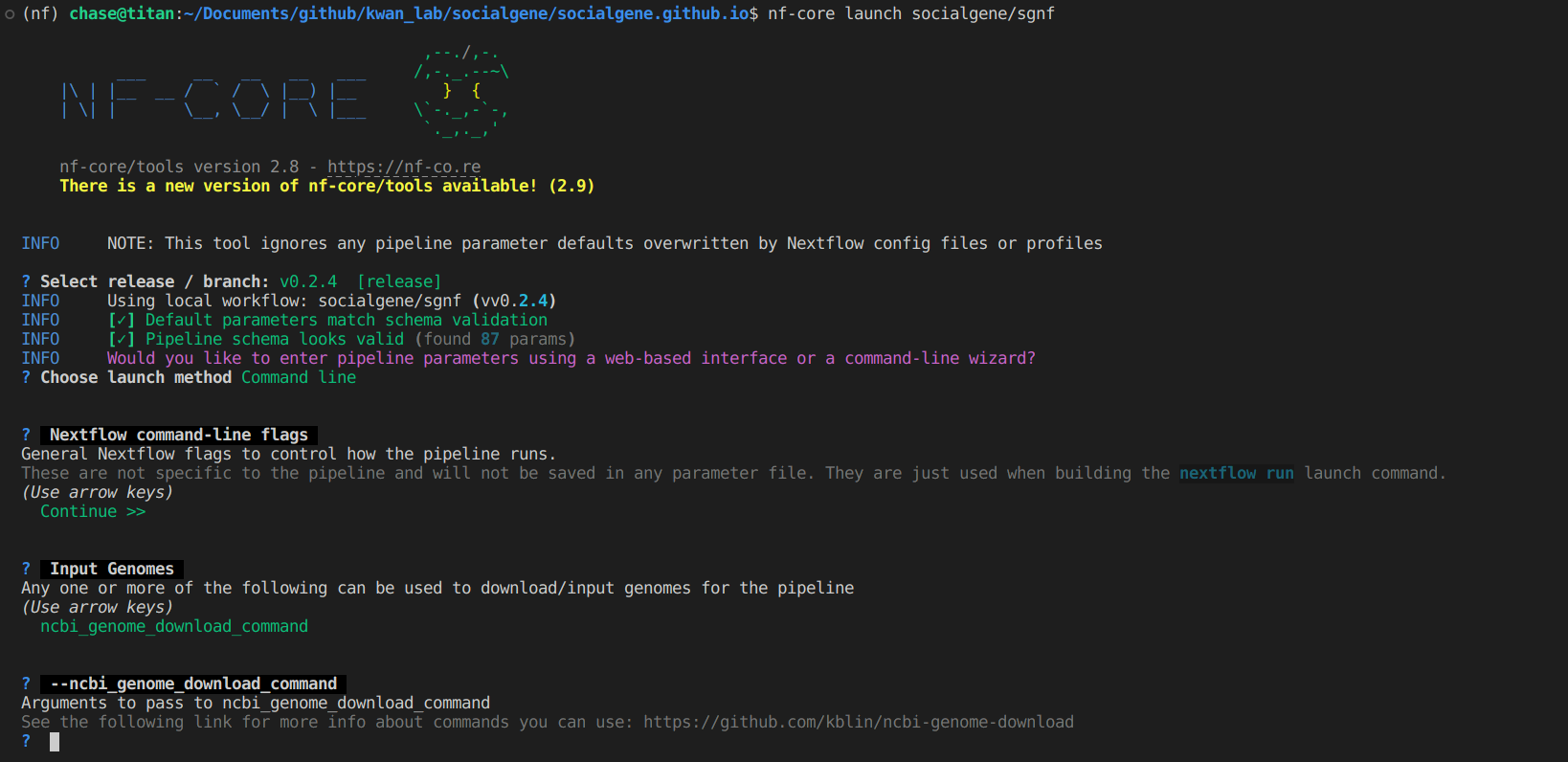This screenshot has width=1568, height=762.
Task: Click the apple-shaped ASCII art logo
Action: click(461, 91)
